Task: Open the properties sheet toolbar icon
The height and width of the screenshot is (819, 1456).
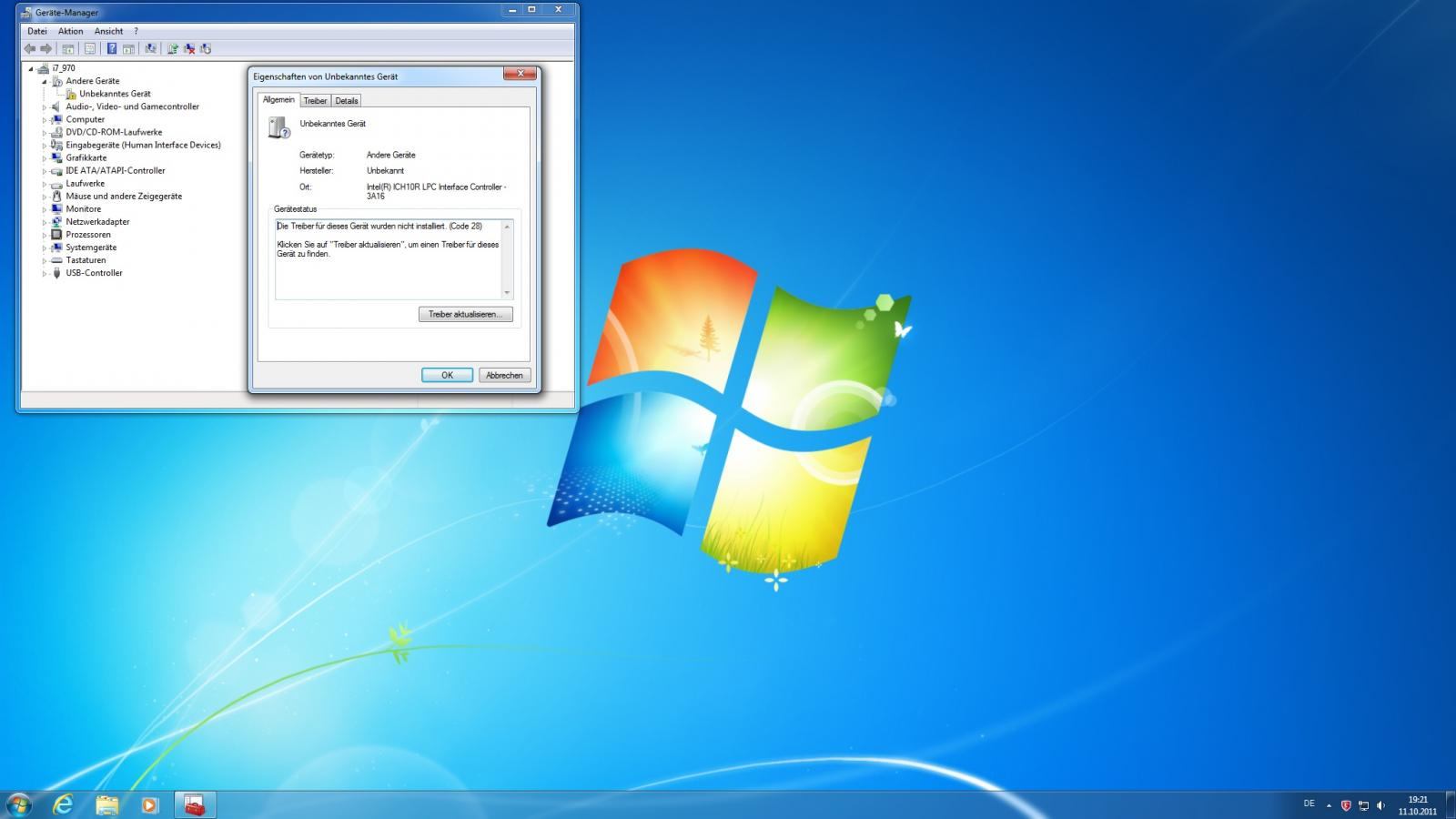Action: coord(89,48)
